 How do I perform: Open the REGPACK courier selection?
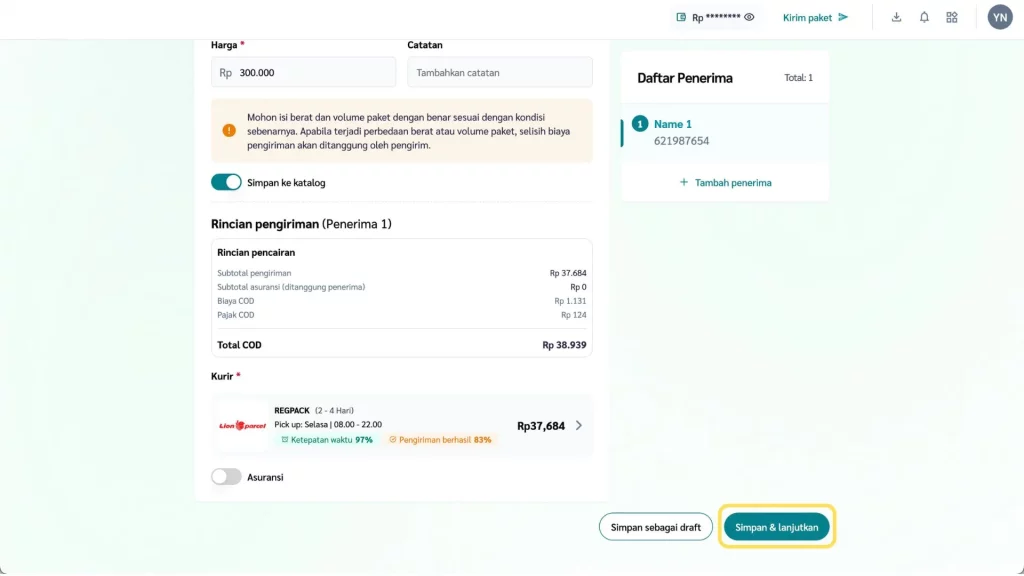[402, 425]
